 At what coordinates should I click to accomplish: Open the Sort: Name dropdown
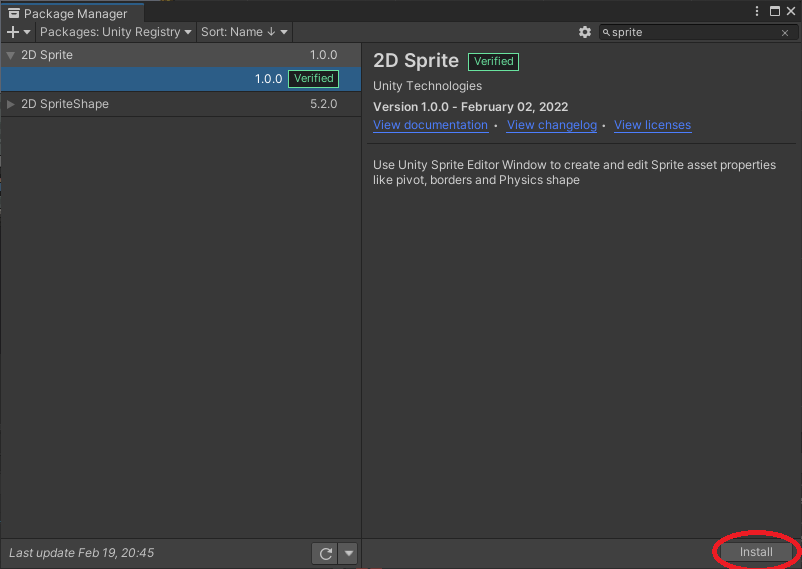coord(244,32)
